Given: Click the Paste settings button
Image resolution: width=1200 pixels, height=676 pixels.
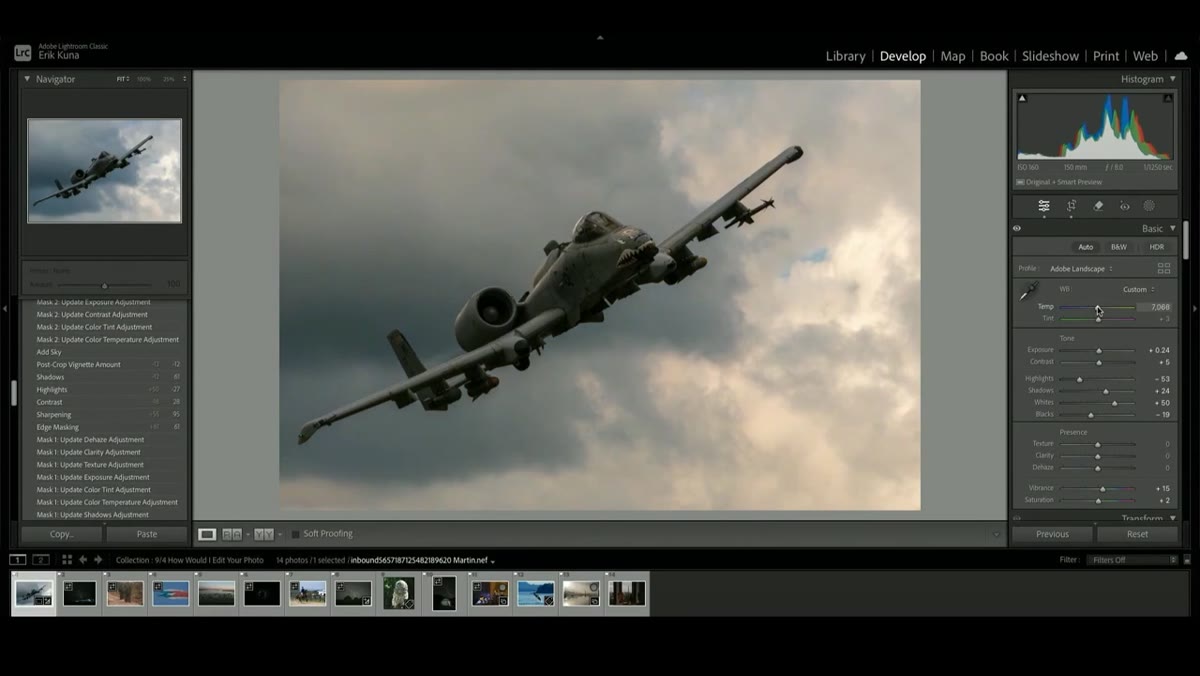Looking at the screenshot, I should [x=147, y=534].
